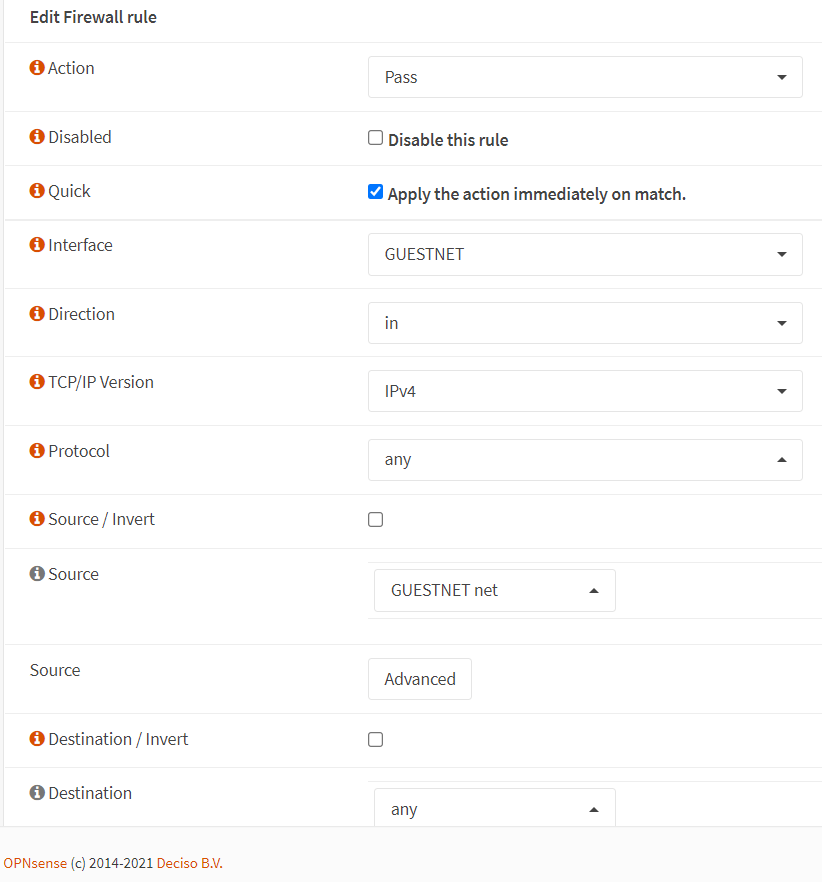Show help for Protocol setting

pos(37,451)
